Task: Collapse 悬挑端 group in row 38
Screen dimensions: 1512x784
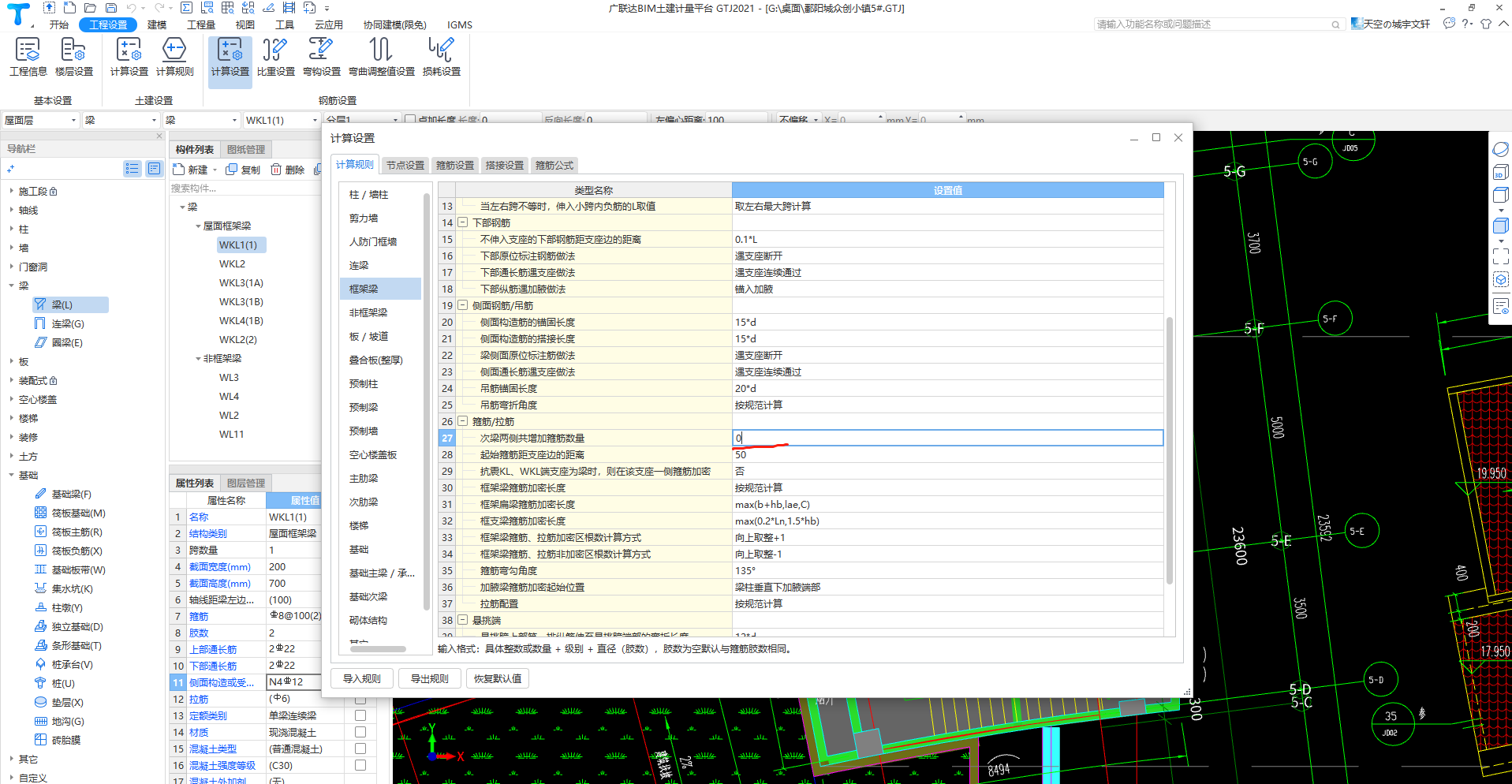Action: [463, 620]
